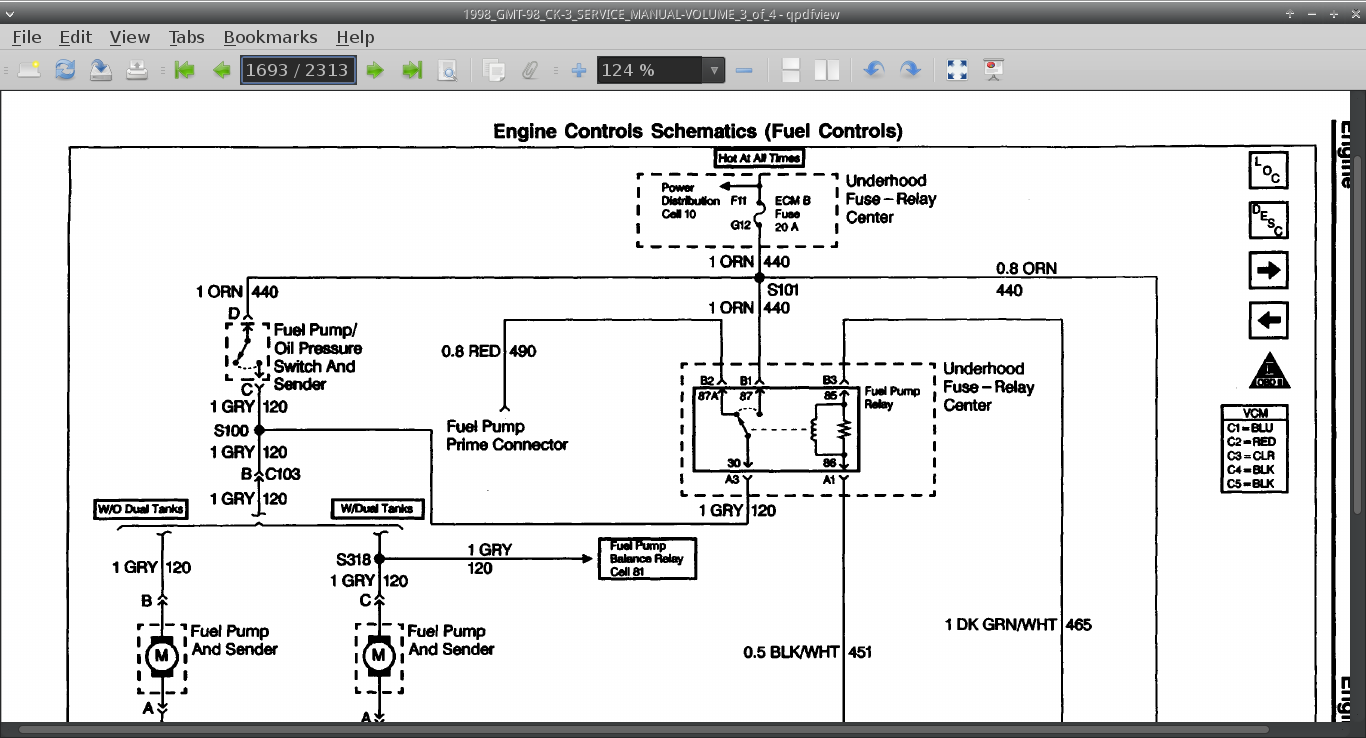Click the 0.5 BLK/WHT 451 wire label

(808, 652)
